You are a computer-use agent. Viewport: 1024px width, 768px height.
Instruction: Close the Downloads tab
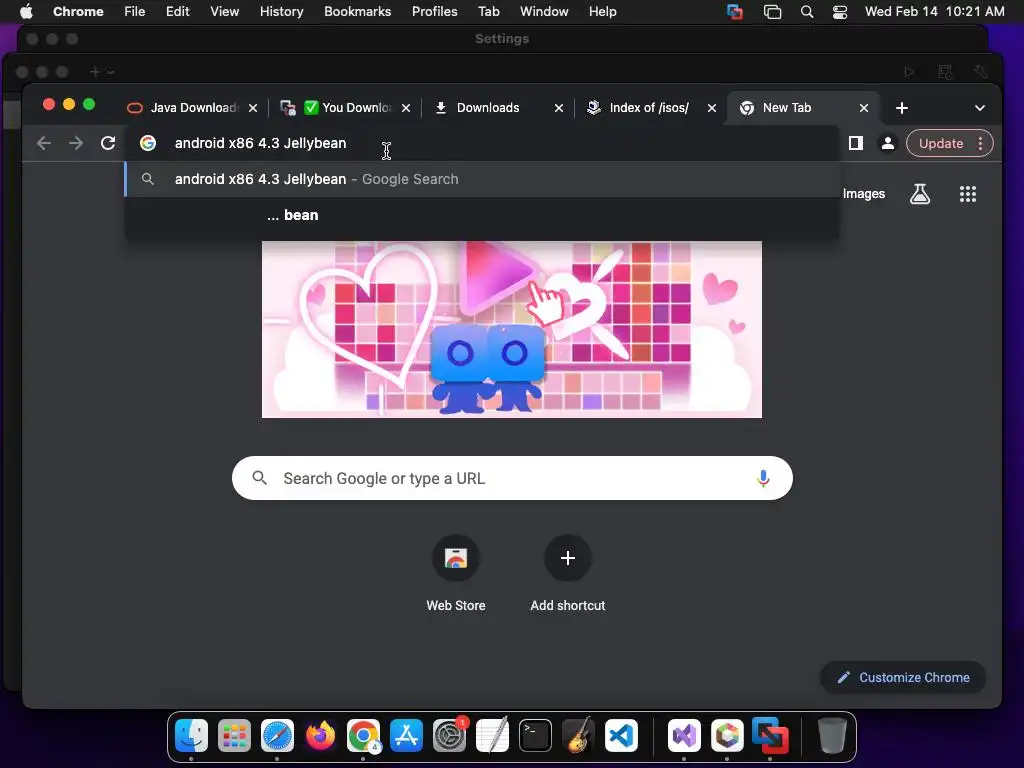[559, 108]
